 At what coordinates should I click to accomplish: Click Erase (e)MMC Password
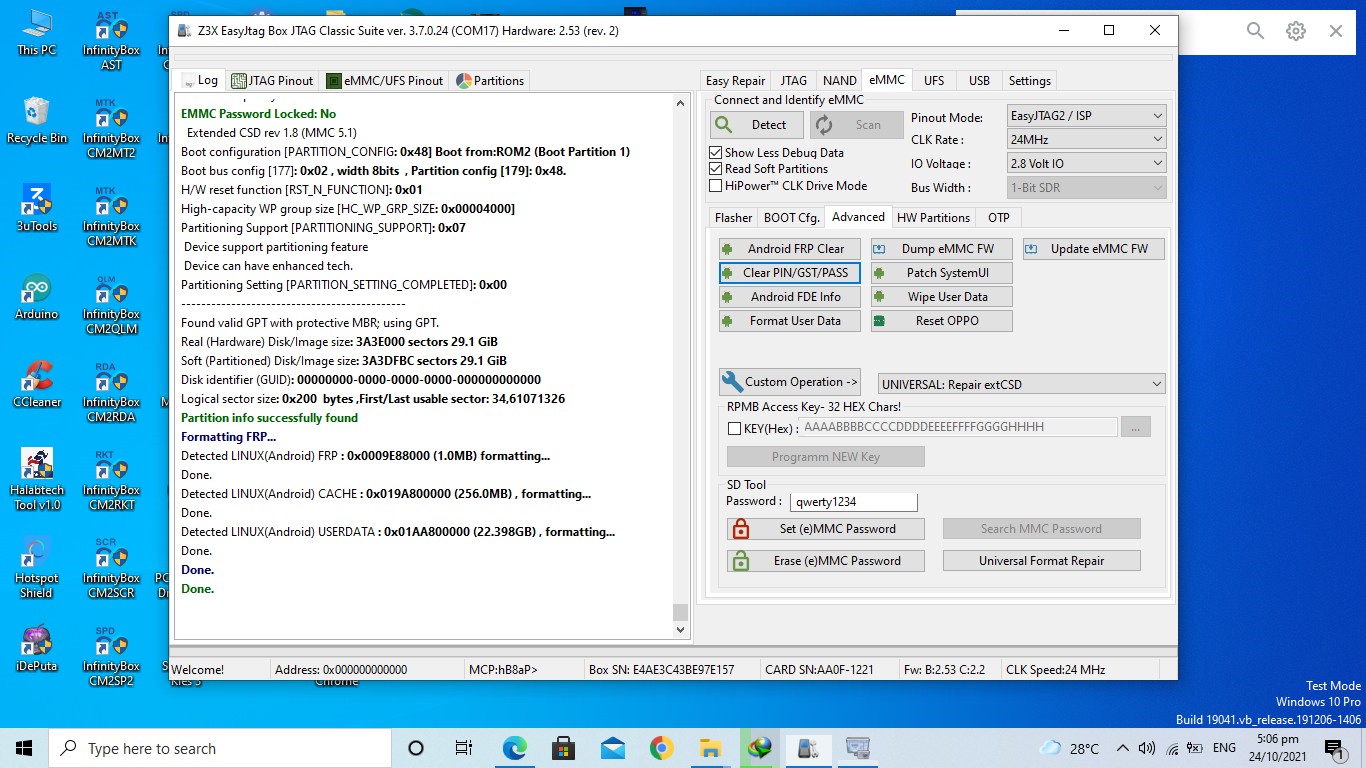825,561
